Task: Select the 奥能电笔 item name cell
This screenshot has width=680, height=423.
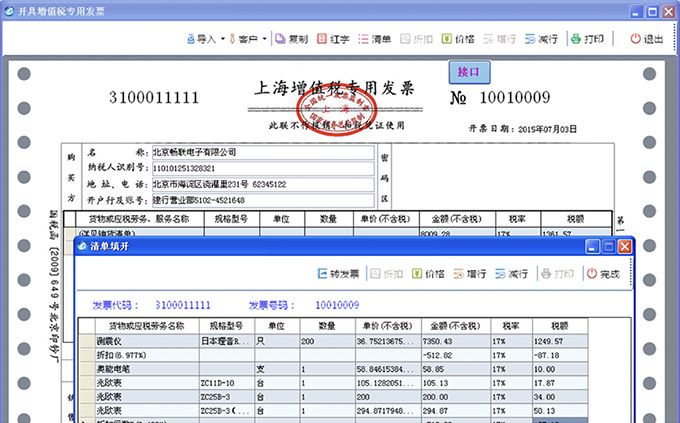Action: click(147, 369)
